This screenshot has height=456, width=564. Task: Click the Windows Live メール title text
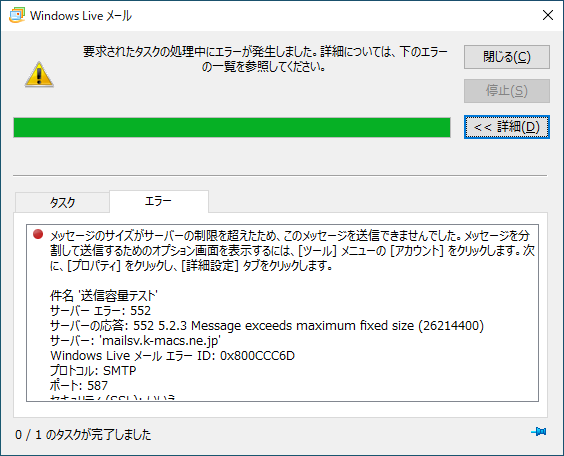click(x=81, y=15)
